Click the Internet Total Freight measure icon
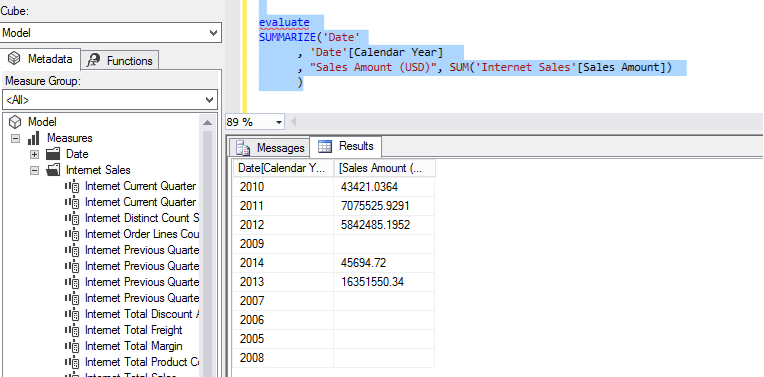 pos(72,330)
